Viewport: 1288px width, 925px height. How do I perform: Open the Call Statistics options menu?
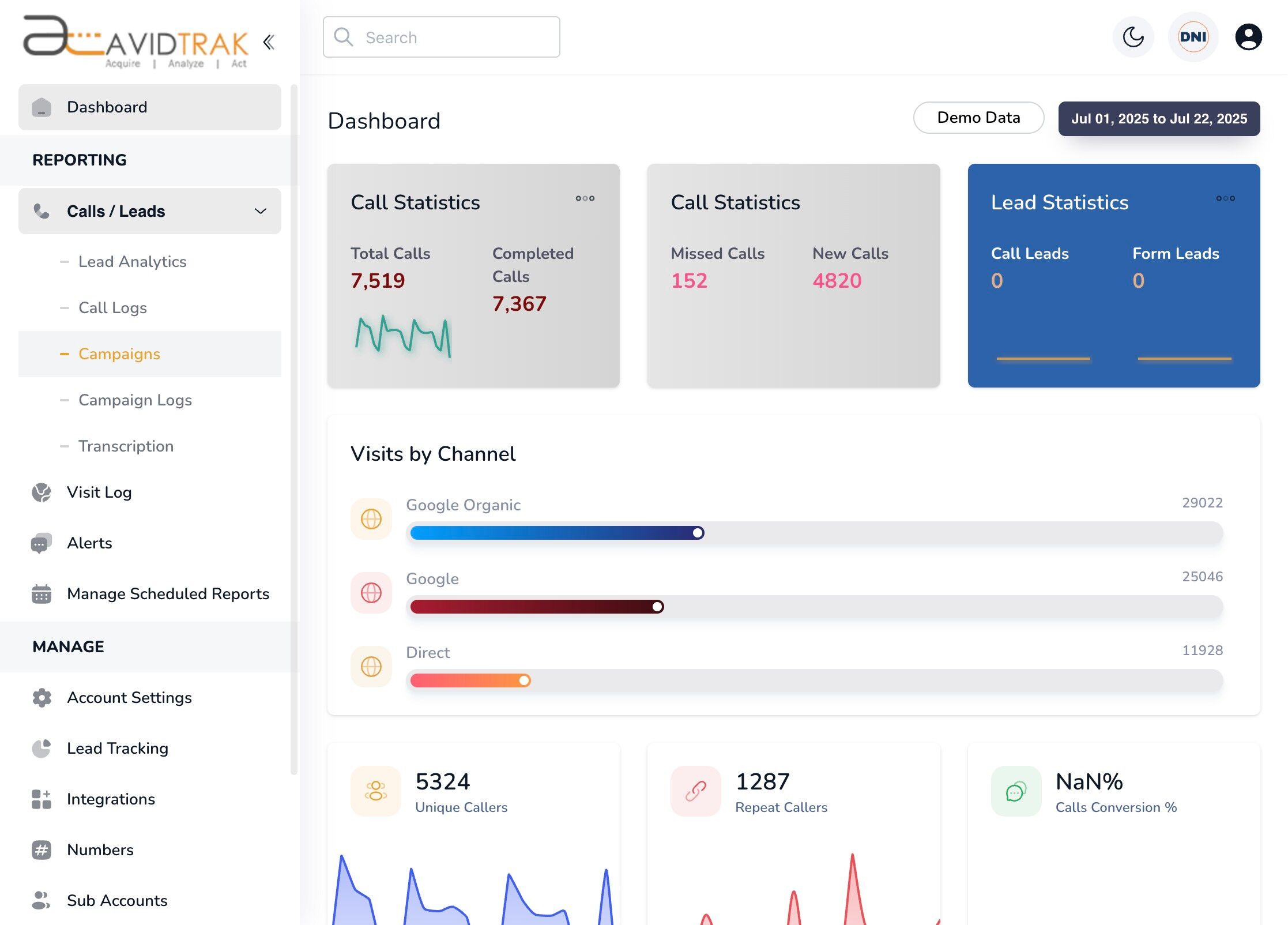[x=584, y=198]
